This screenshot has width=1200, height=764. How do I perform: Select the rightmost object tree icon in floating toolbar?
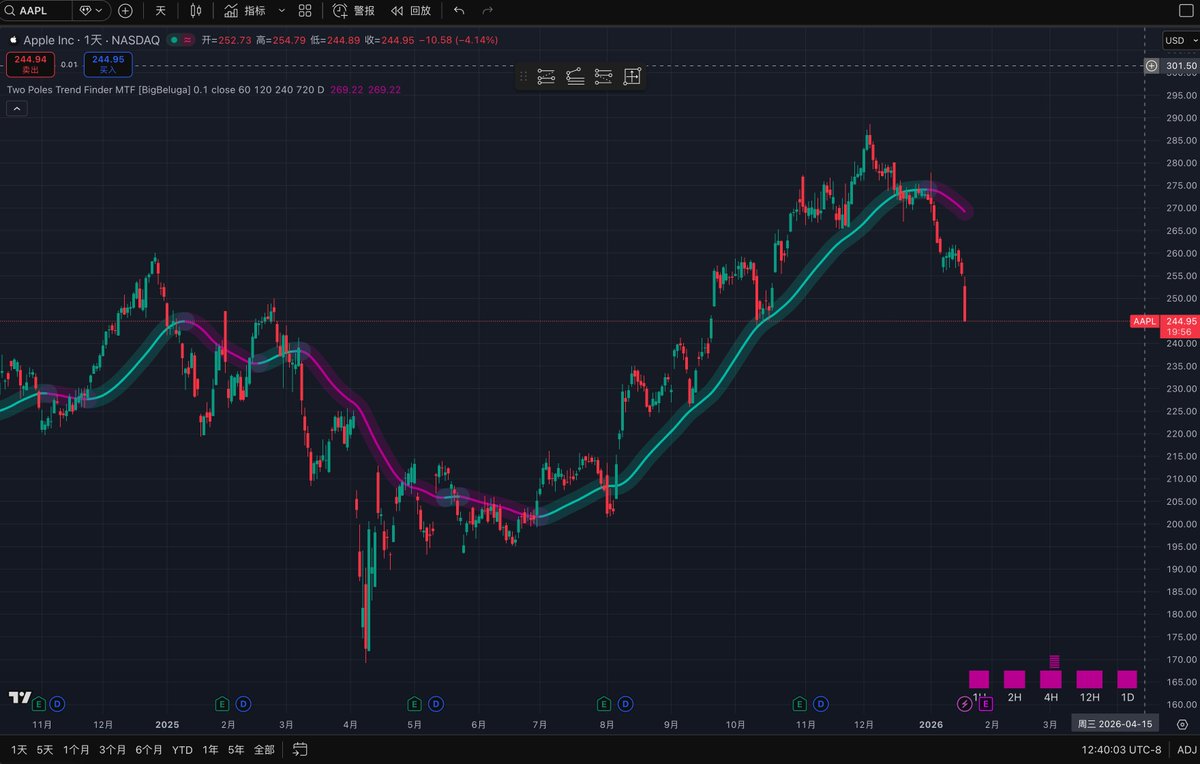[x=632, y=77]
